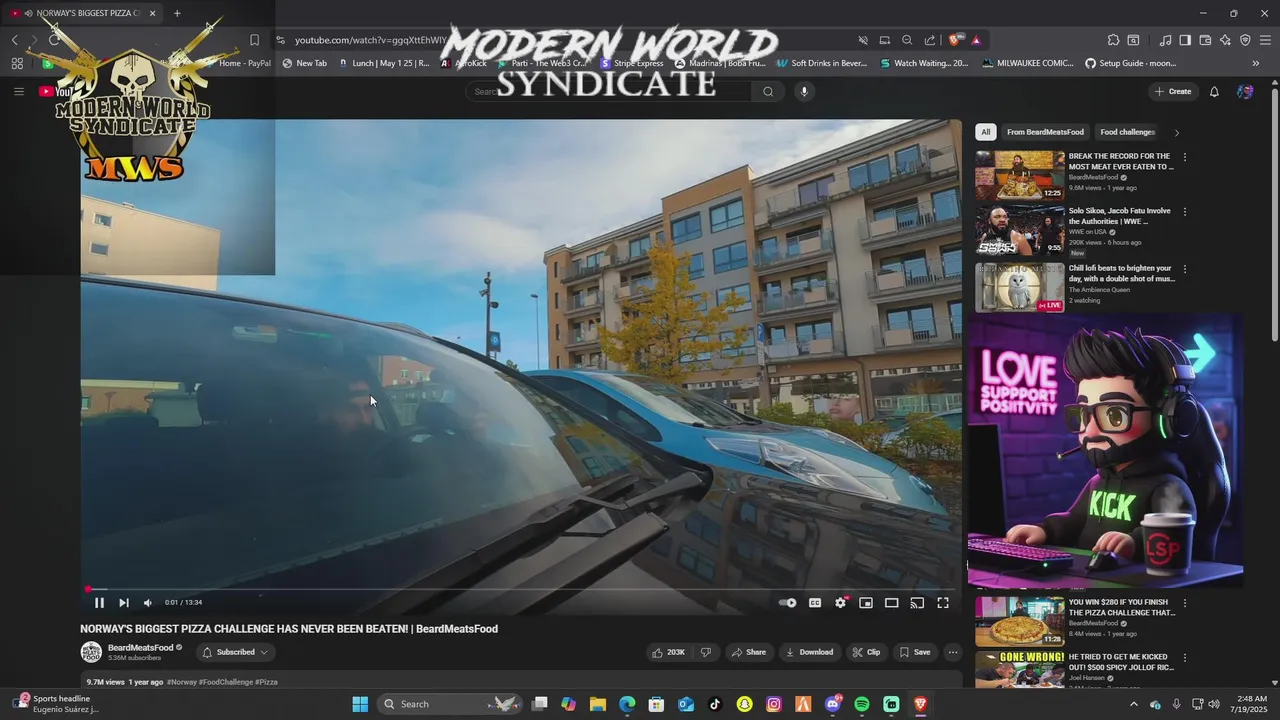Viewport: 1280px width, 720px height.
Task: Enter full screen mode in the player
Action: [942, 602]
